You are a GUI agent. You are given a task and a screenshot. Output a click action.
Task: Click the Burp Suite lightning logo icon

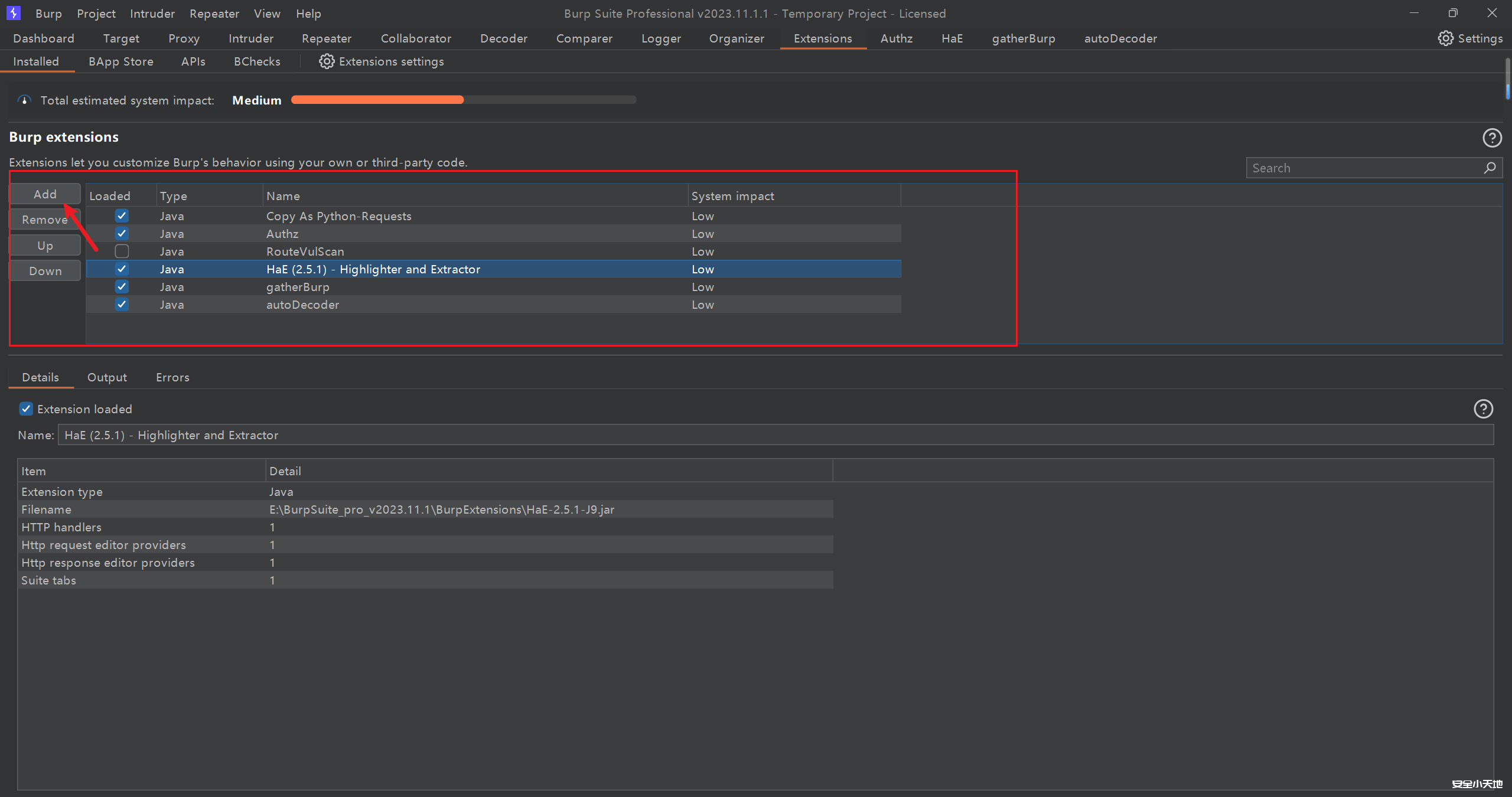(x=13, y=12)
